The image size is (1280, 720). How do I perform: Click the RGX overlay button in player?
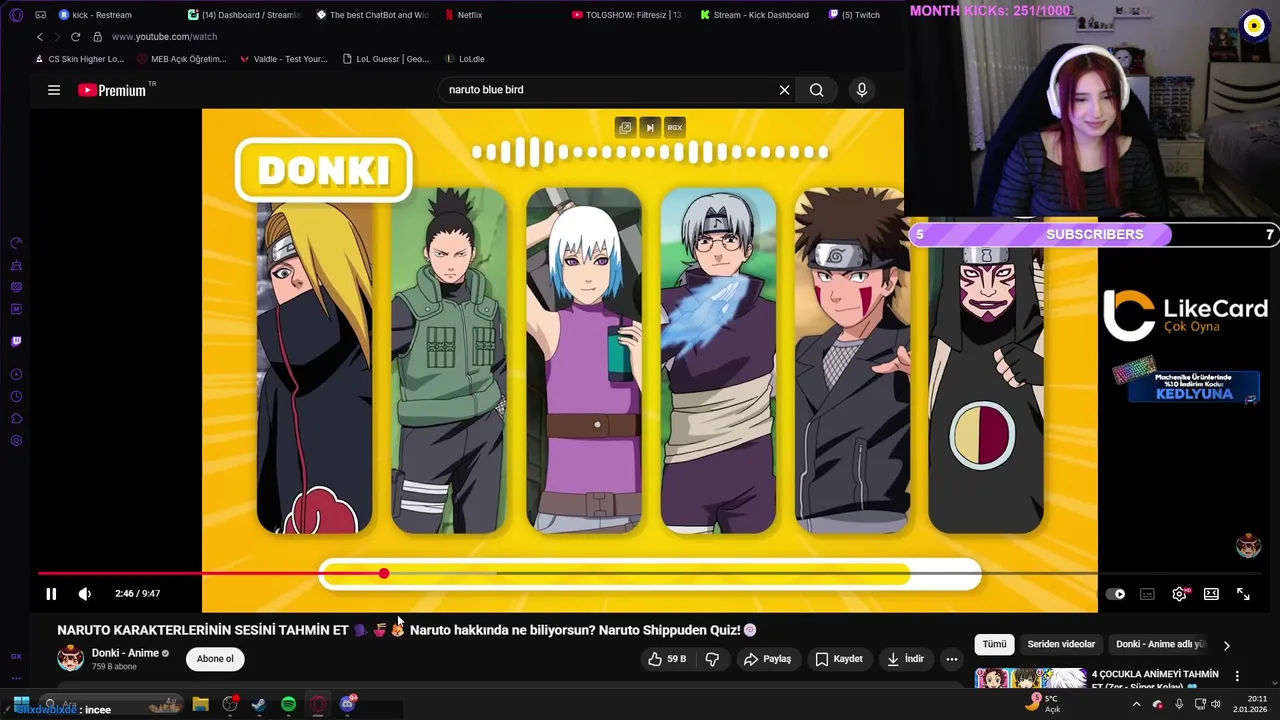point(675,128)
